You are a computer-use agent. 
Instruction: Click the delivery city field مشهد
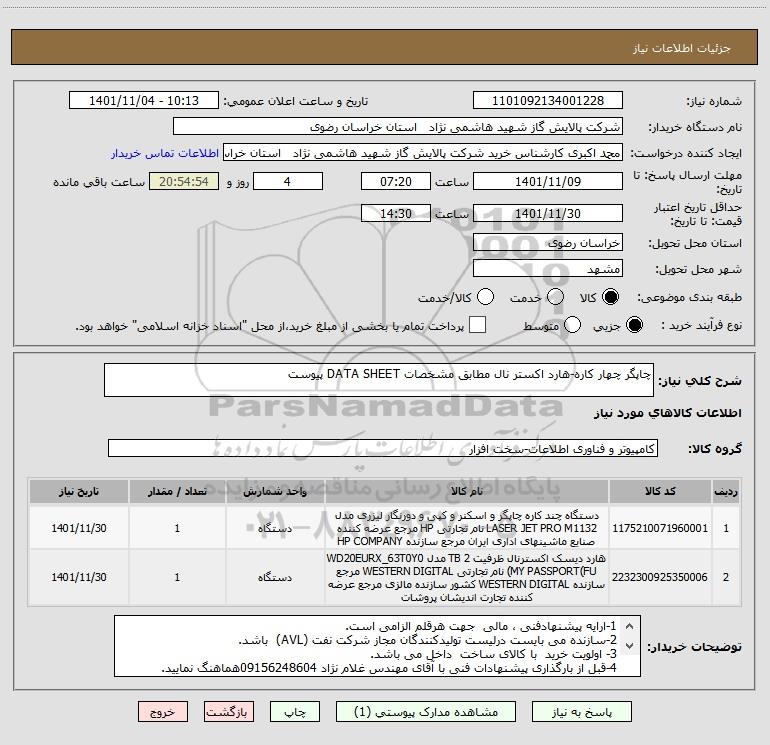point(548,268)
